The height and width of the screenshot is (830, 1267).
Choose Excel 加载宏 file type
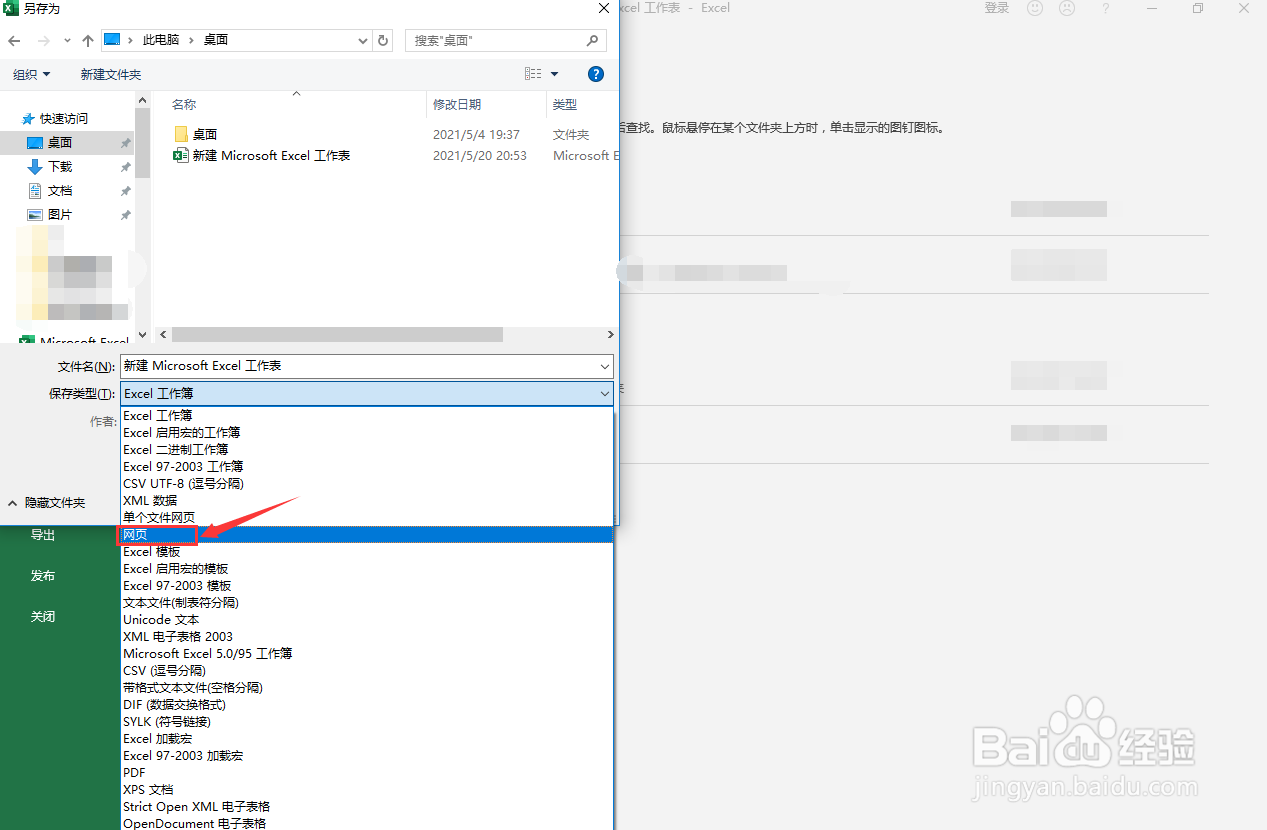pyautogui.click(x=366, y=739)
